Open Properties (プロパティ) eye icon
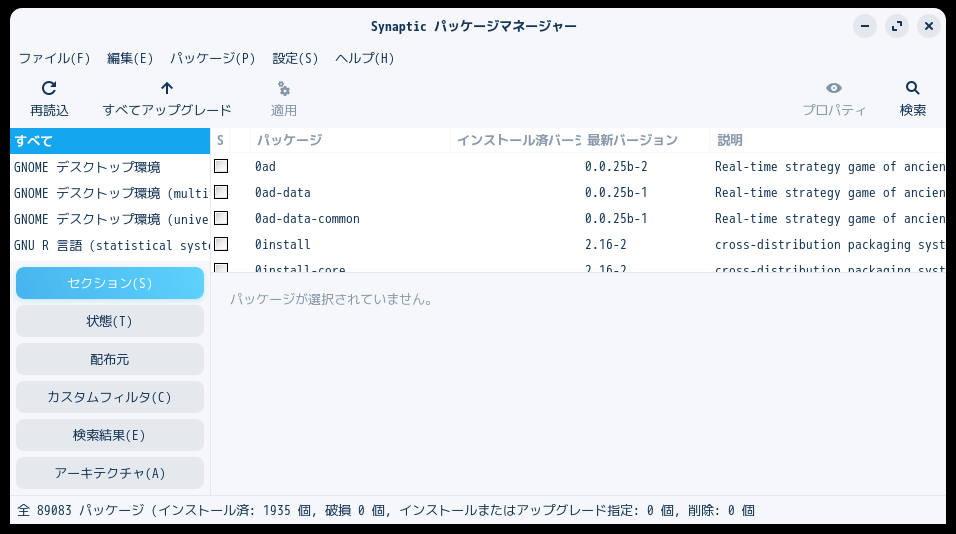This screenshot has width=956, height=534. click(834, 89)
